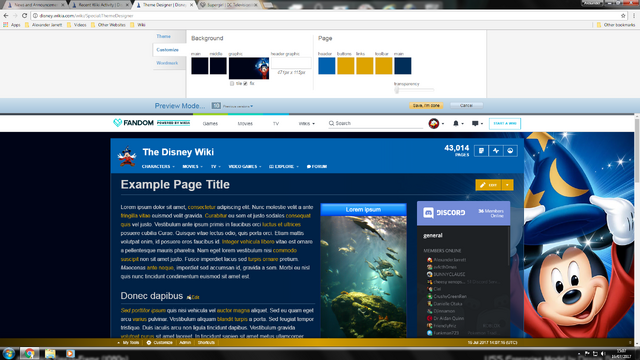Click the Apps bookmarks icon
The height and width of the screenshot is (360, 640).
(6, 25)
